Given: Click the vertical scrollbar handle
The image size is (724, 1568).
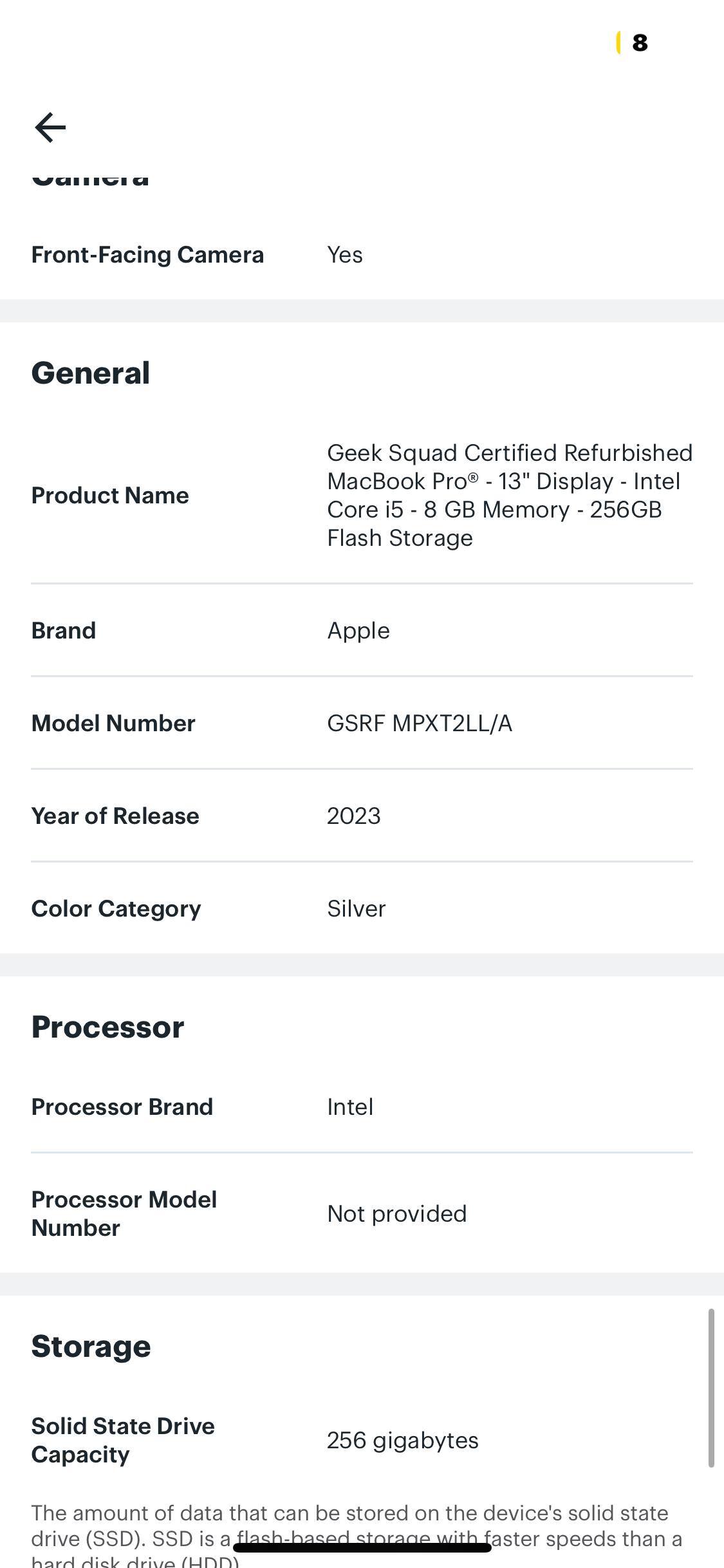Looking at the screenshot, I should click(x=710, y=1387).
